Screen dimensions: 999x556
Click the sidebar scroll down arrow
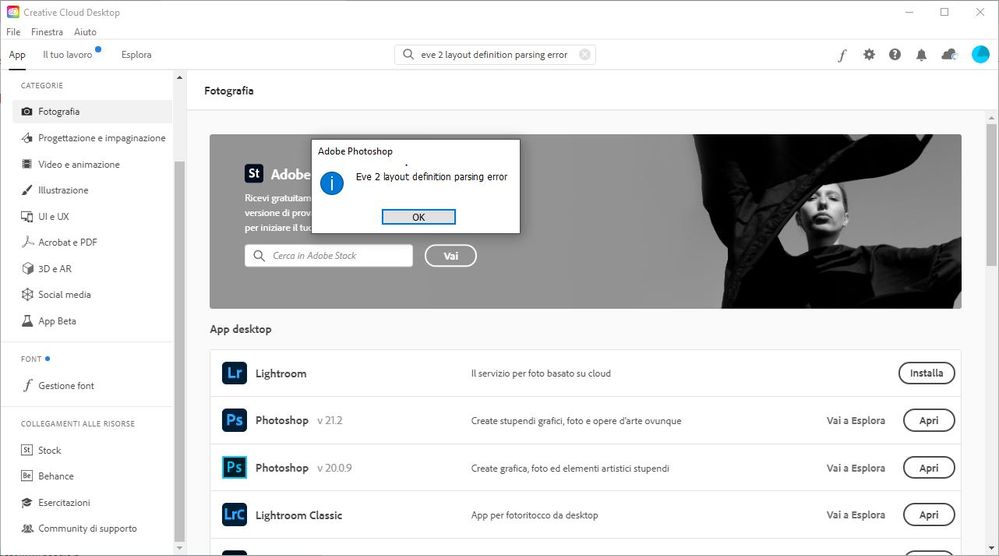click(179, 547)
